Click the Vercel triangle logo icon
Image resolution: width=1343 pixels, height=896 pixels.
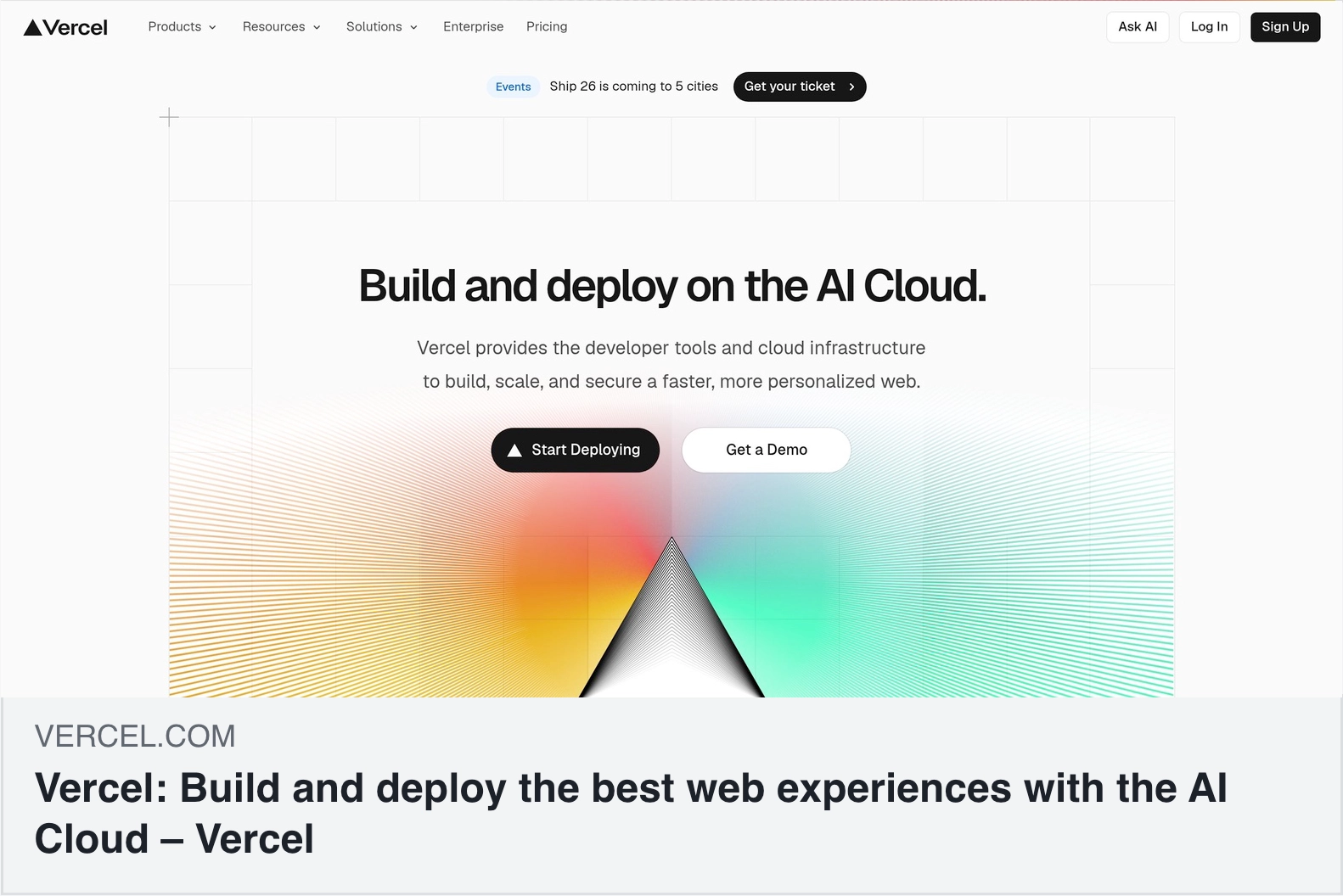point(33,27)
